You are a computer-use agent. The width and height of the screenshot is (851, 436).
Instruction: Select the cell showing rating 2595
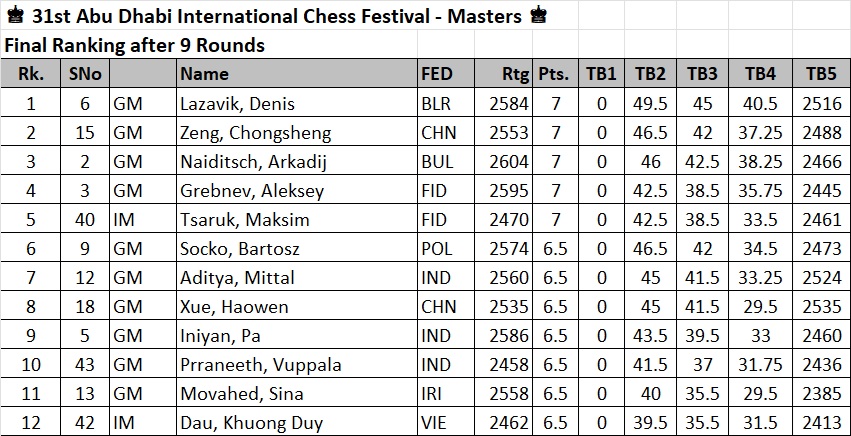(x=504, y=190)
